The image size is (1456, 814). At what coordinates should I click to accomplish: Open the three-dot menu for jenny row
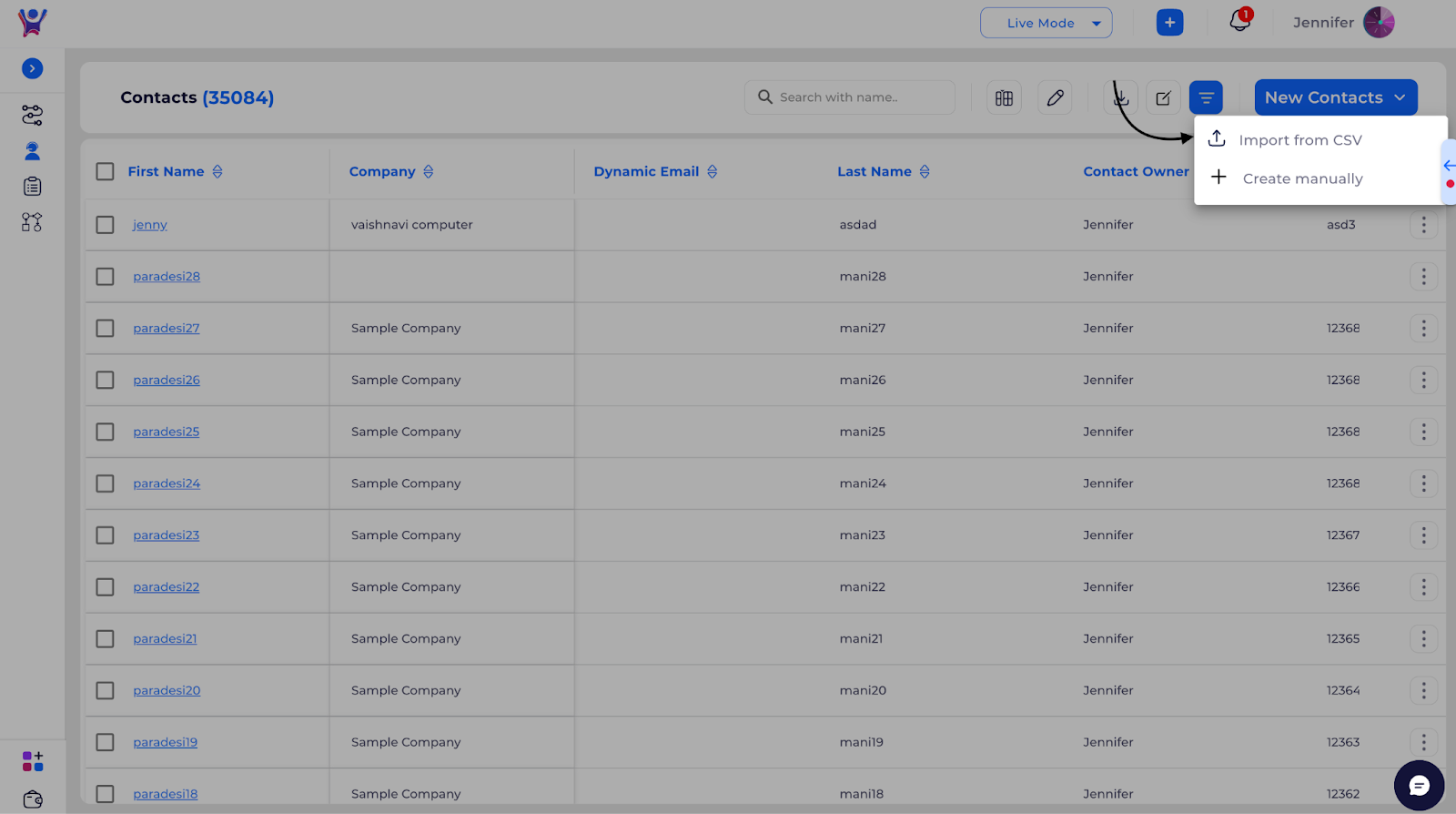point(1423,224)
